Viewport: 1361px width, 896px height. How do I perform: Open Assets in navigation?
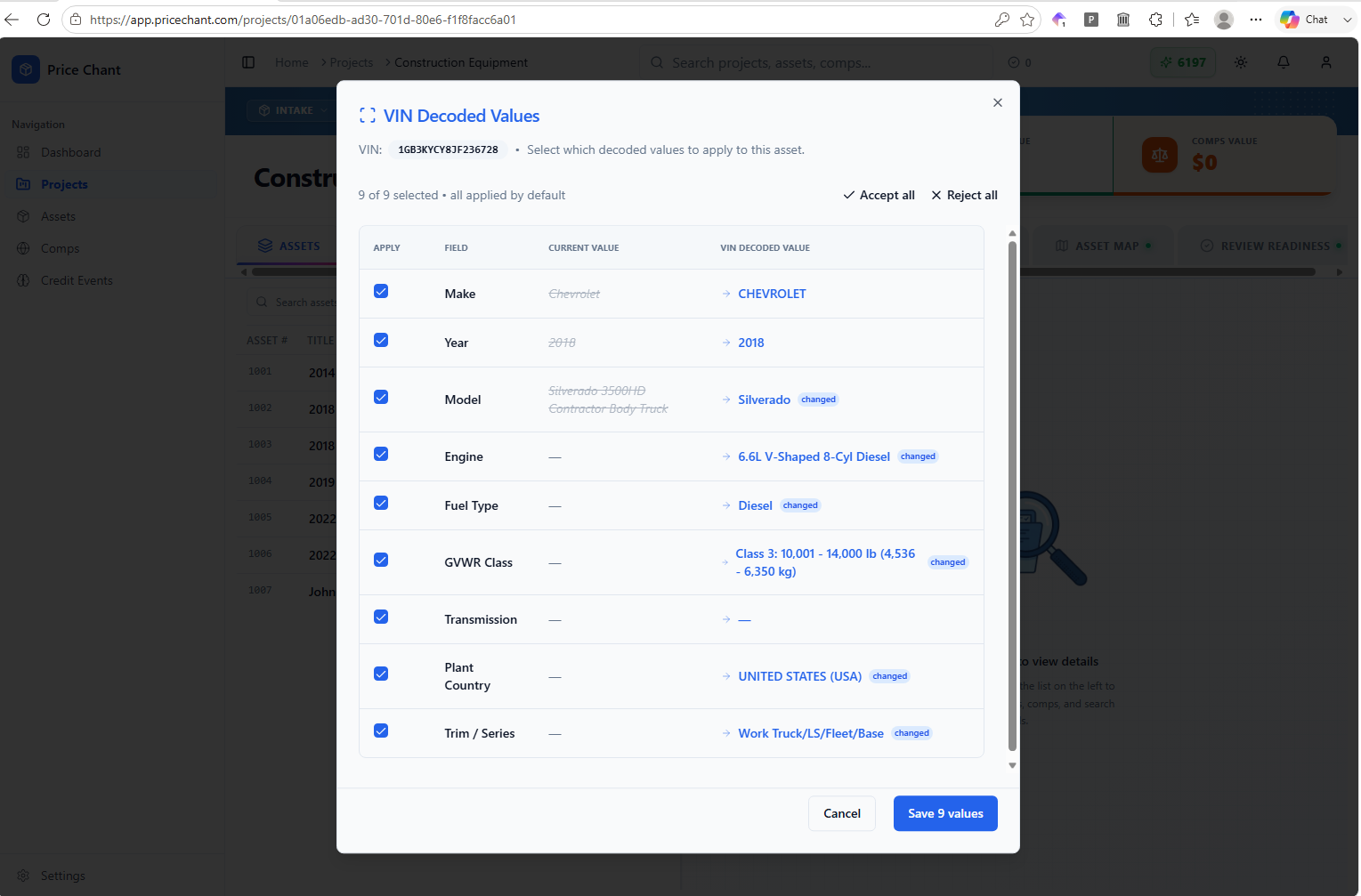click(x=58, y=216)
